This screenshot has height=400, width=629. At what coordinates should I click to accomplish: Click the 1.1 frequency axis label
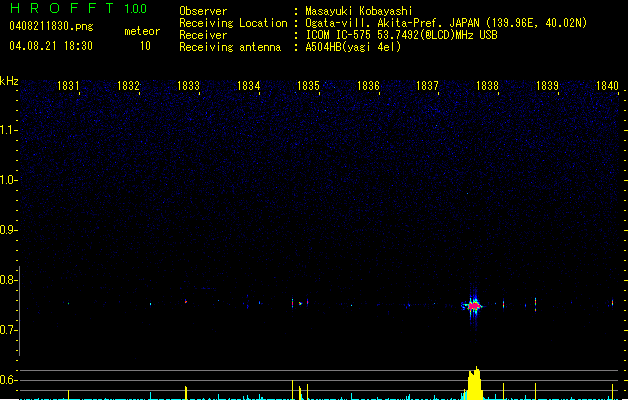click(9, 130)
